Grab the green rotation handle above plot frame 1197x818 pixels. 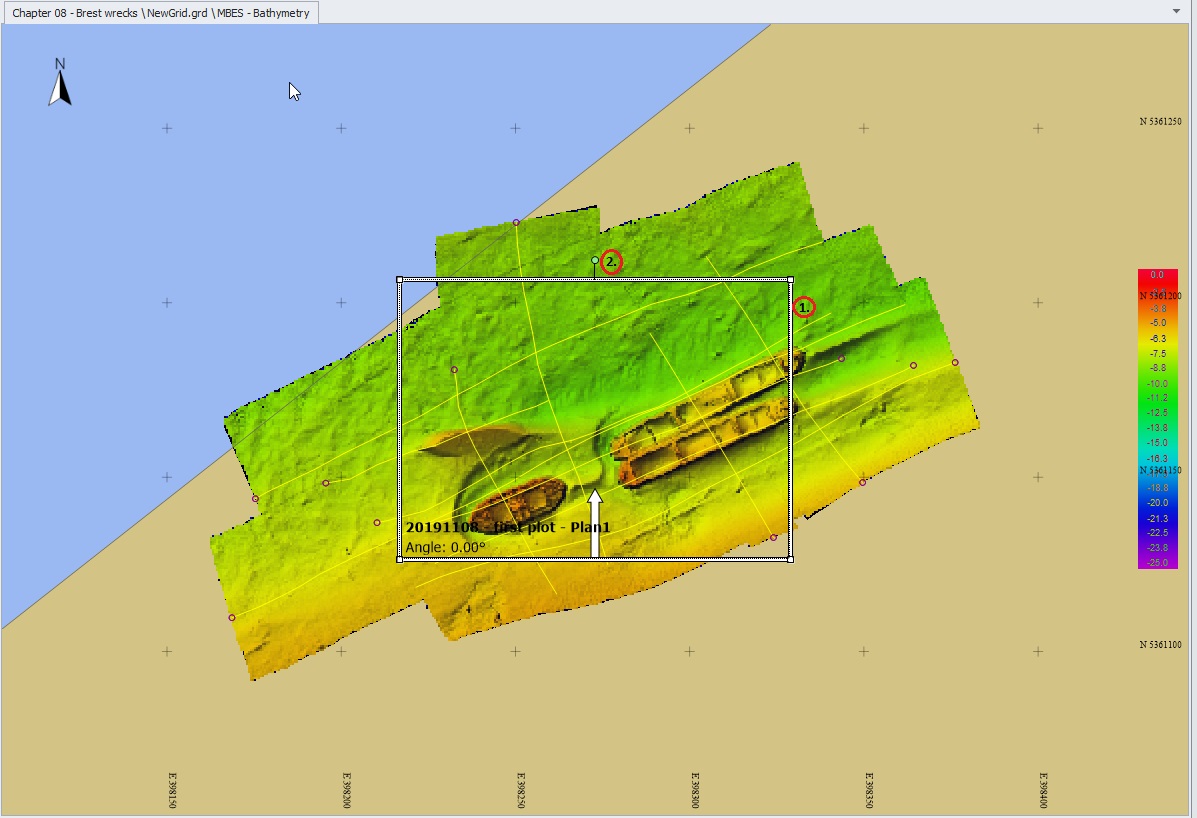tap(595, 260)
